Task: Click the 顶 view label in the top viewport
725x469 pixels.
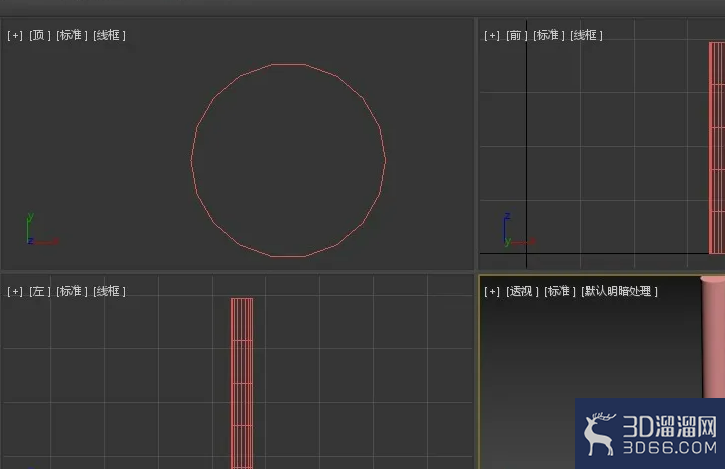Action: (x=40, y=35)
